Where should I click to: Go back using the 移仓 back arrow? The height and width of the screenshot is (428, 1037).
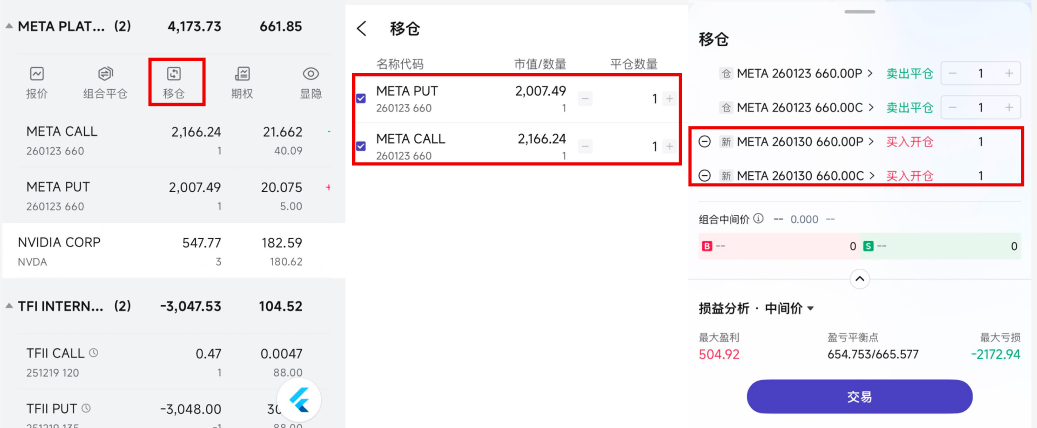point(362,30)
